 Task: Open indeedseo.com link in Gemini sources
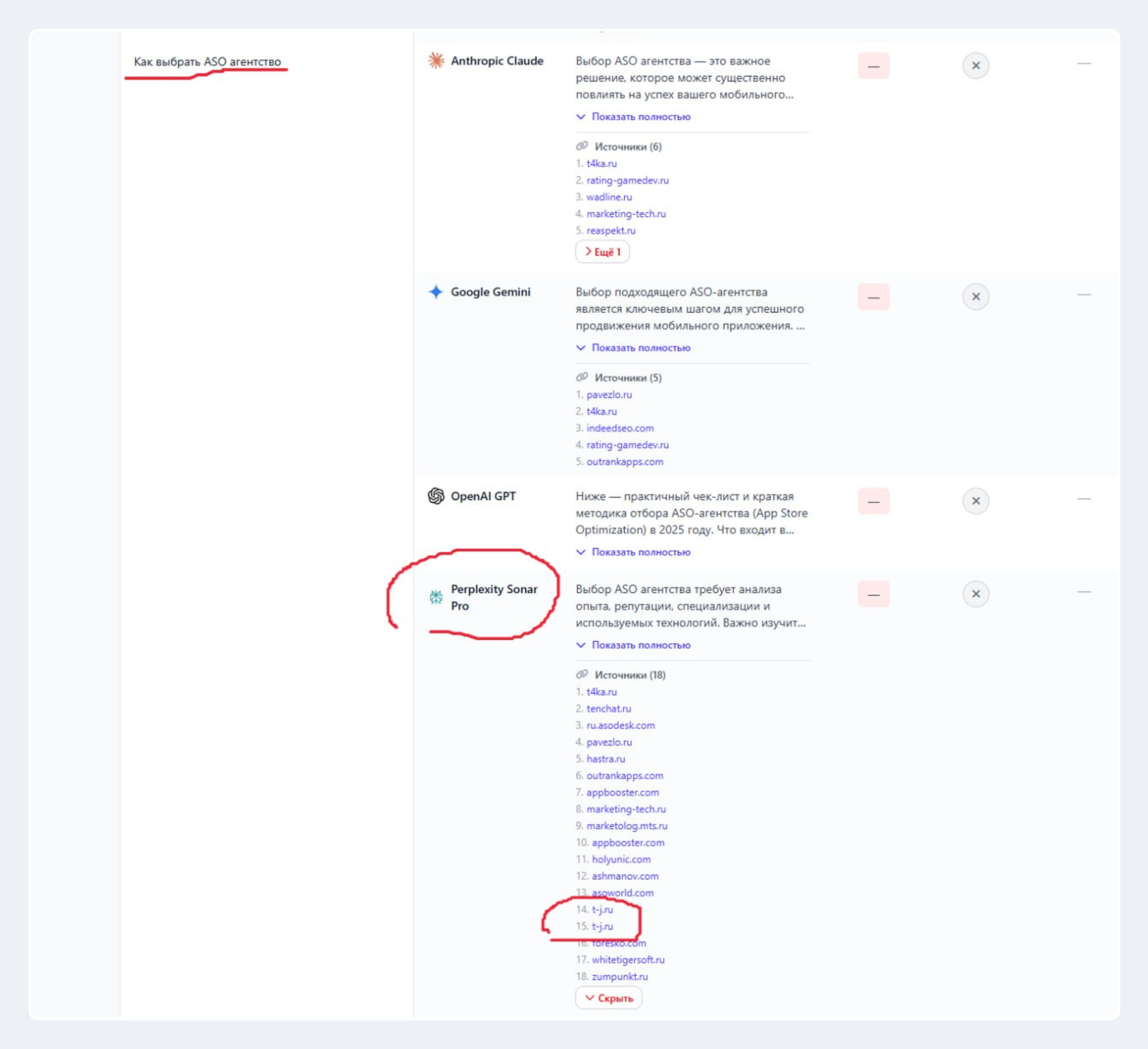pos(619,428)
